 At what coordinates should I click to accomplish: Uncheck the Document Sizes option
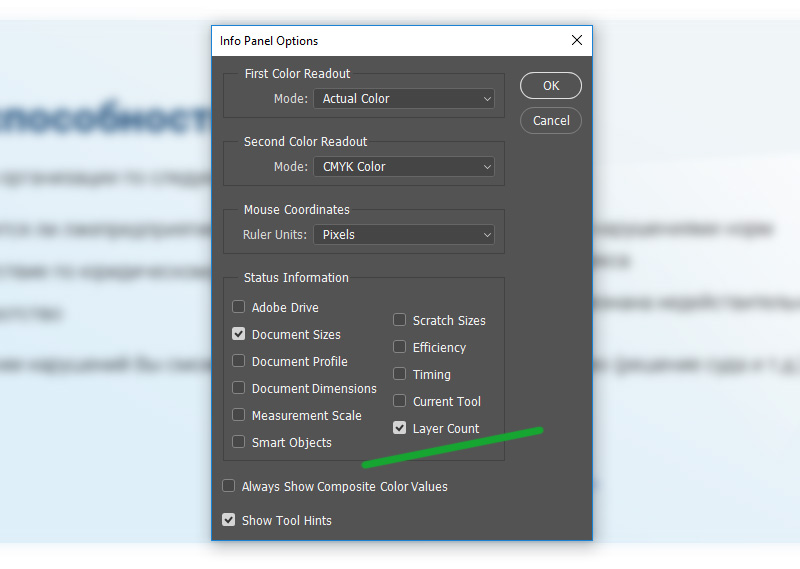pos(239,335)
